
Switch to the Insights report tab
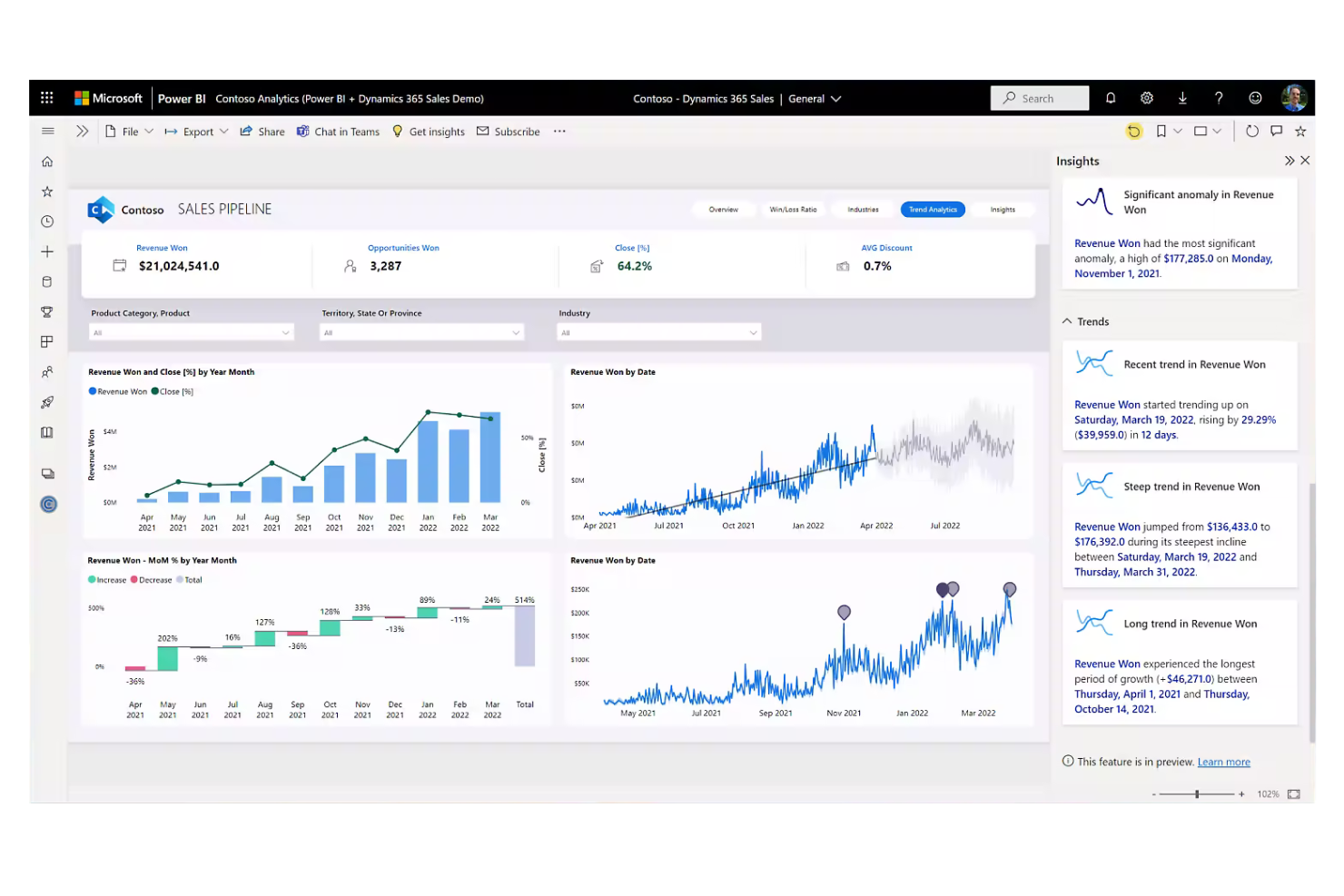tap(1003, 209)
